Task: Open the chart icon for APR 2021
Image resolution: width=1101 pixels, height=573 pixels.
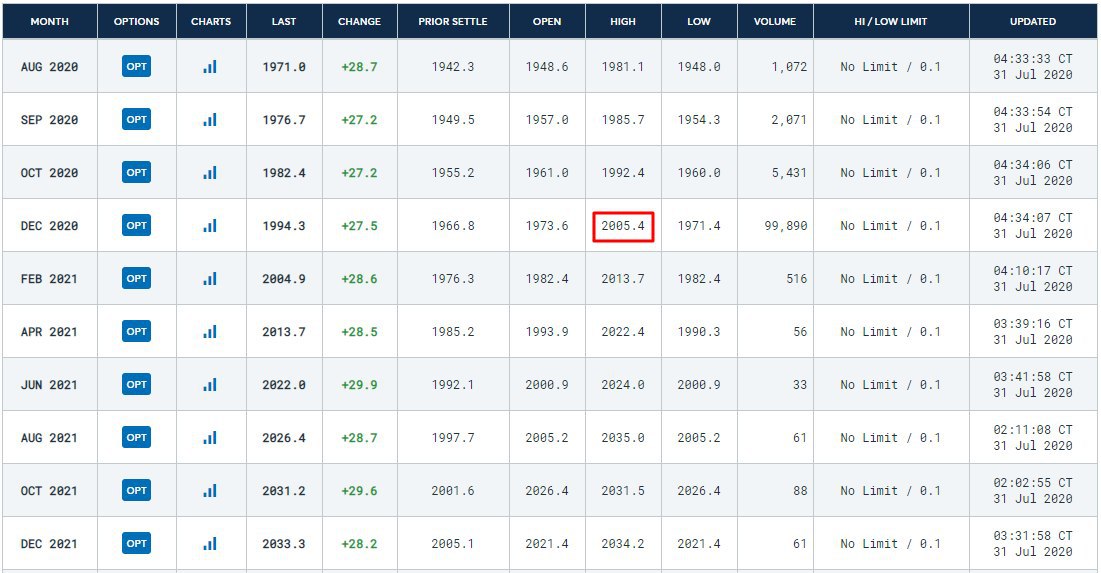Action: pos(210,331)
